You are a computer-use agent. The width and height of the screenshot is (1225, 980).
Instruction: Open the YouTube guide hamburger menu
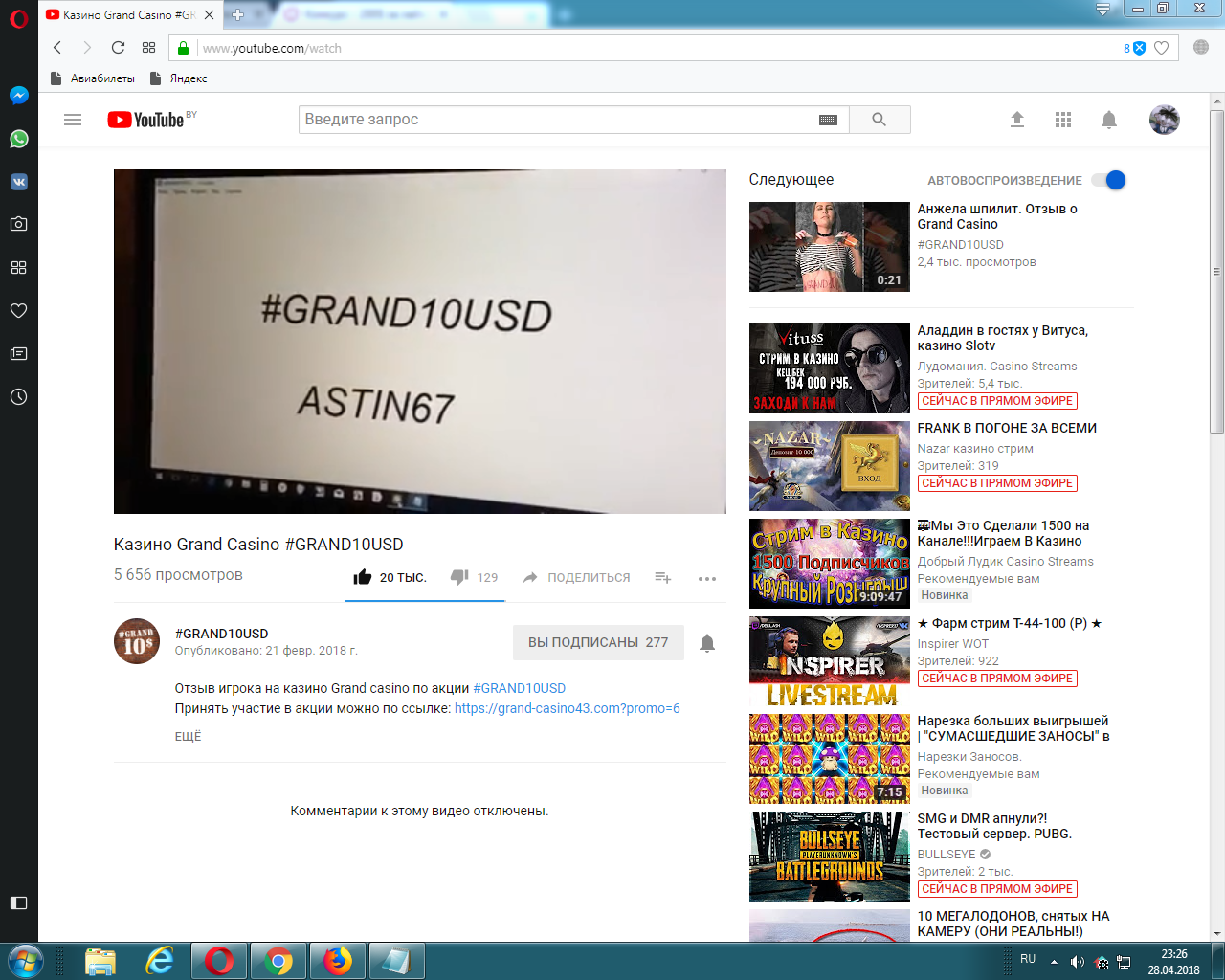(x=73, y=120)
